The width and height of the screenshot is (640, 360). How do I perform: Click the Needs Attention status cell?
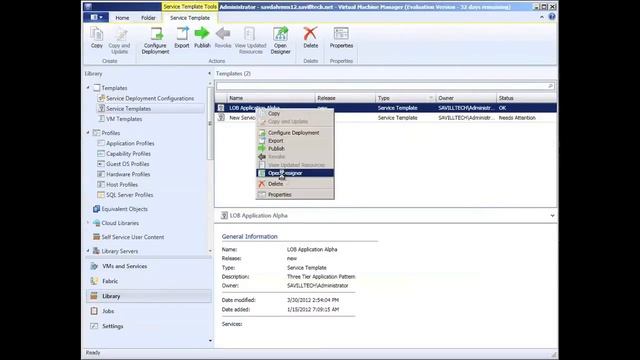pyautogui.click(x=517, y=118)
